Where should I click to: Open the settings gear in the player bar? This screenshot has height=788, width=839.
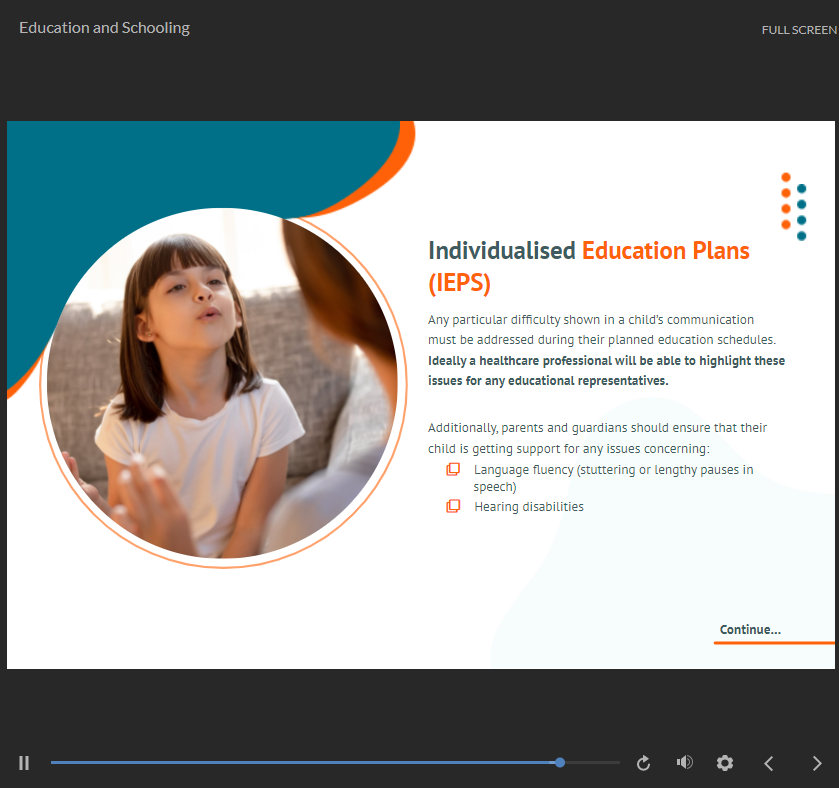click(725, 763)
